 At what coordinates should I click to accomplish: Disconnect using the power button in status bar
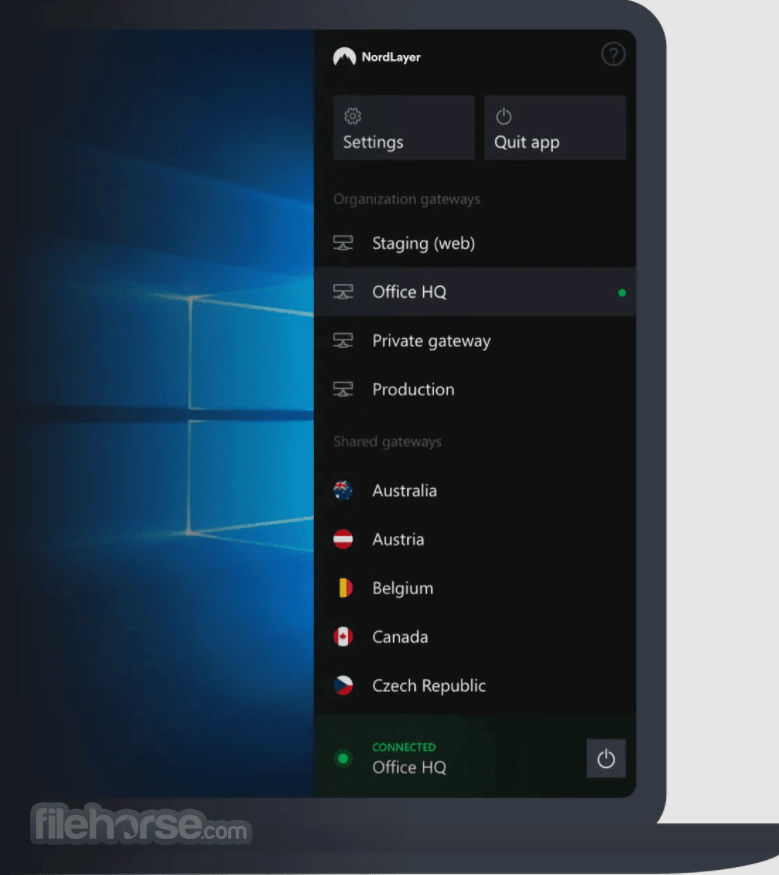pos(606,758)
